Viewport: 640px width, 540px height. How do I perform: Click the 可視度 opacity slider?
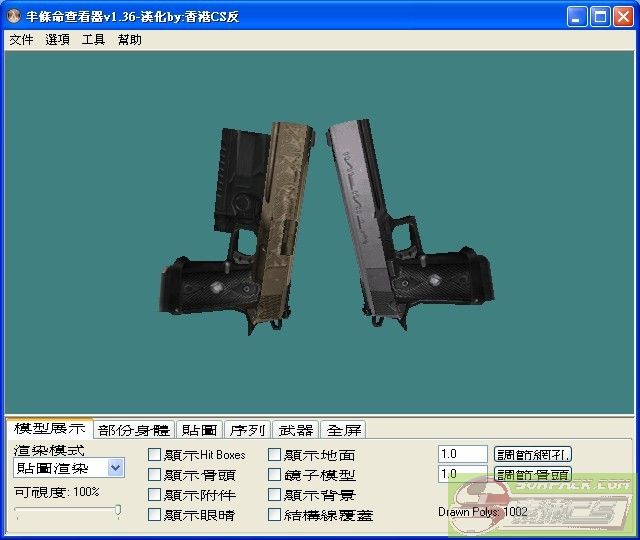(68, 512)
